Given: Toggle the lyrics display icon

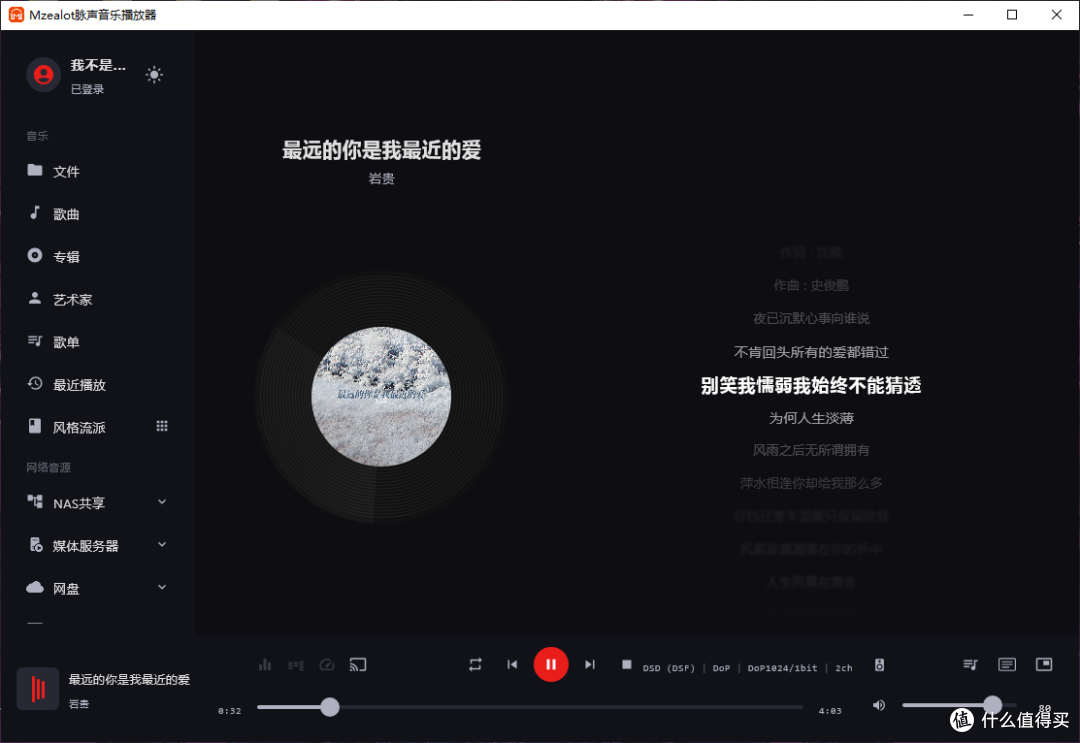Looking at the screenshot, I should coord(1007,664).
